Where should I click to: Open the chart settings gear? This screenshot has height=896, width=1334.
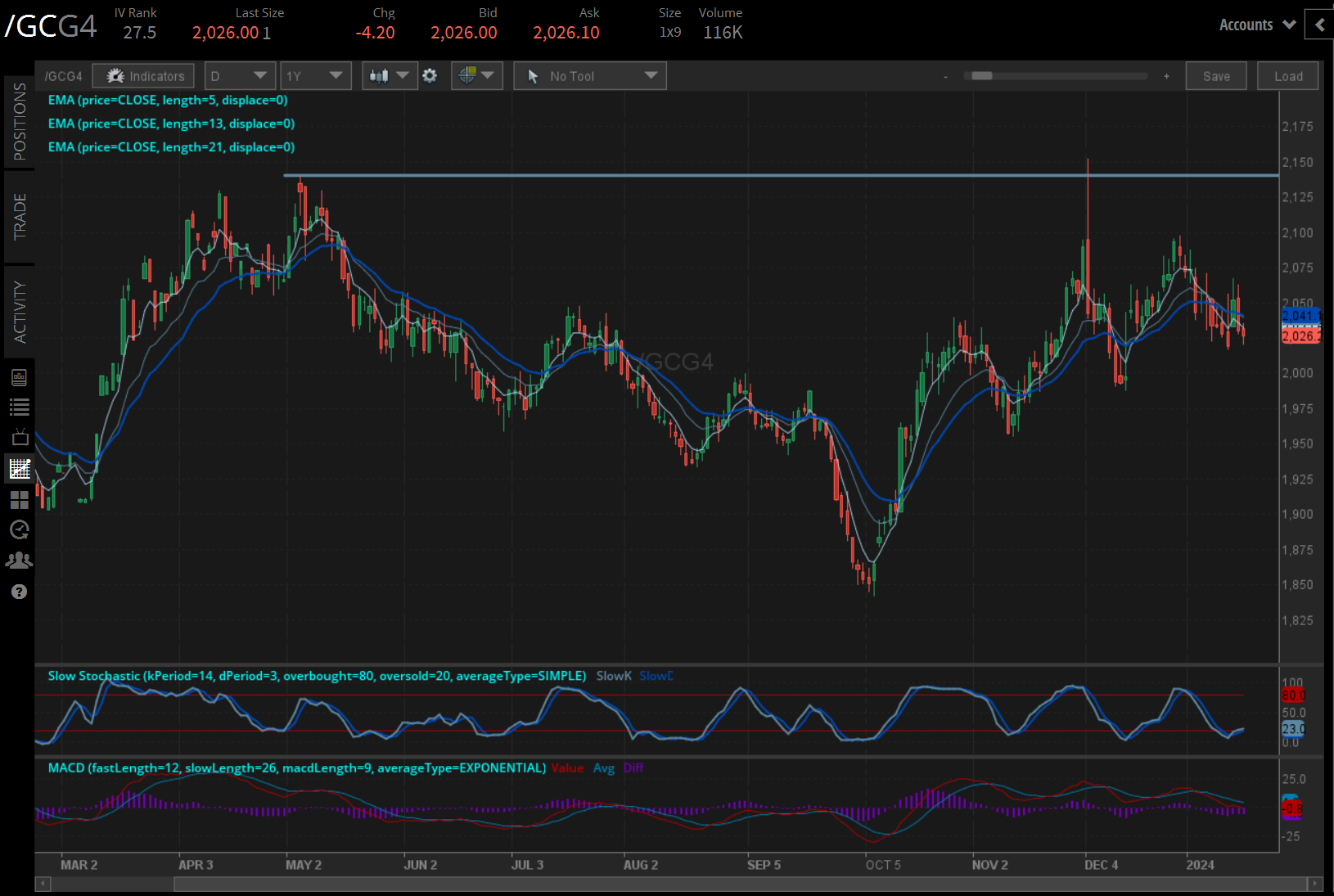(430, 76)
